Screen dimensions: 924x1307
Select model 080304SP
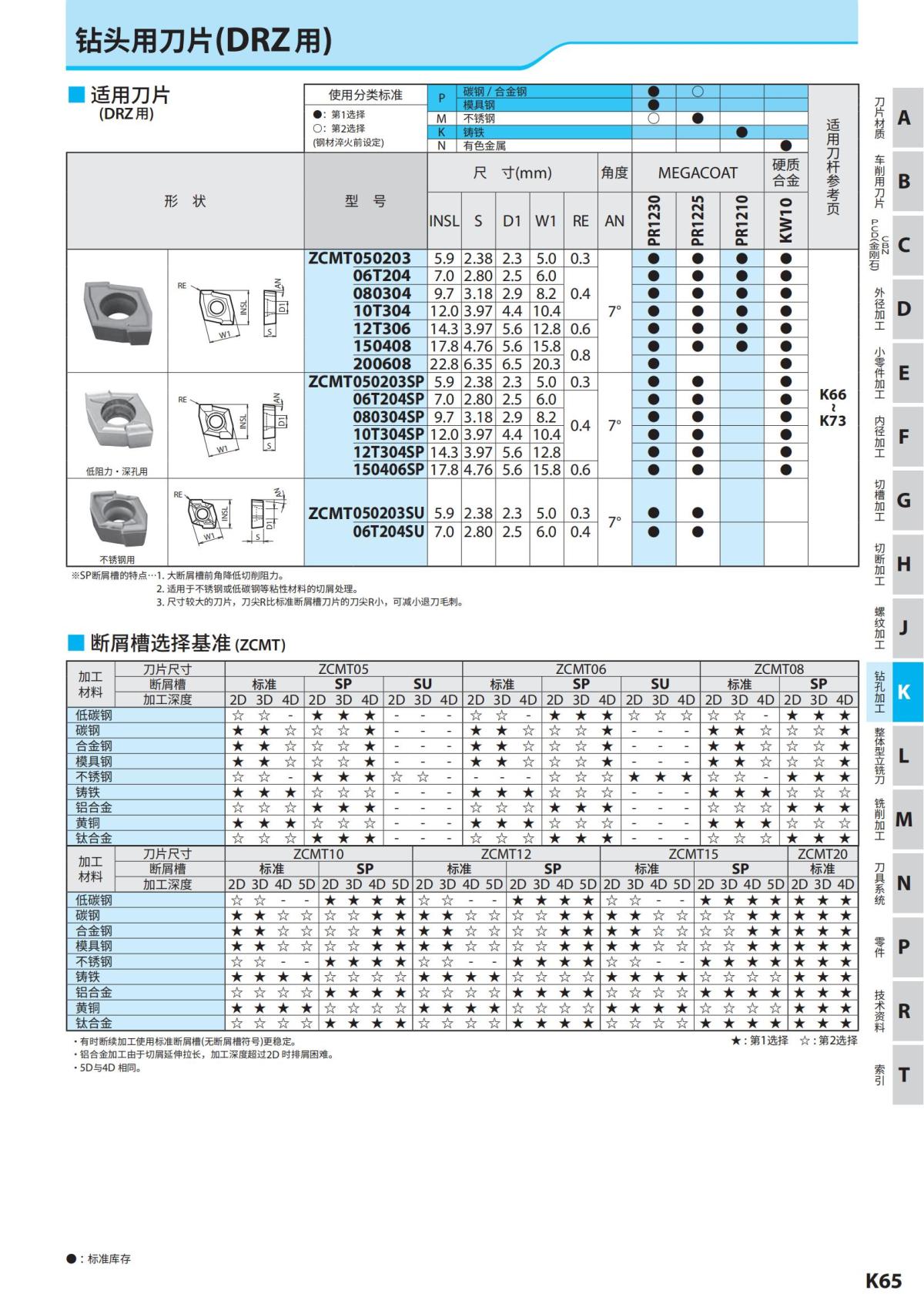pos(389,417)
